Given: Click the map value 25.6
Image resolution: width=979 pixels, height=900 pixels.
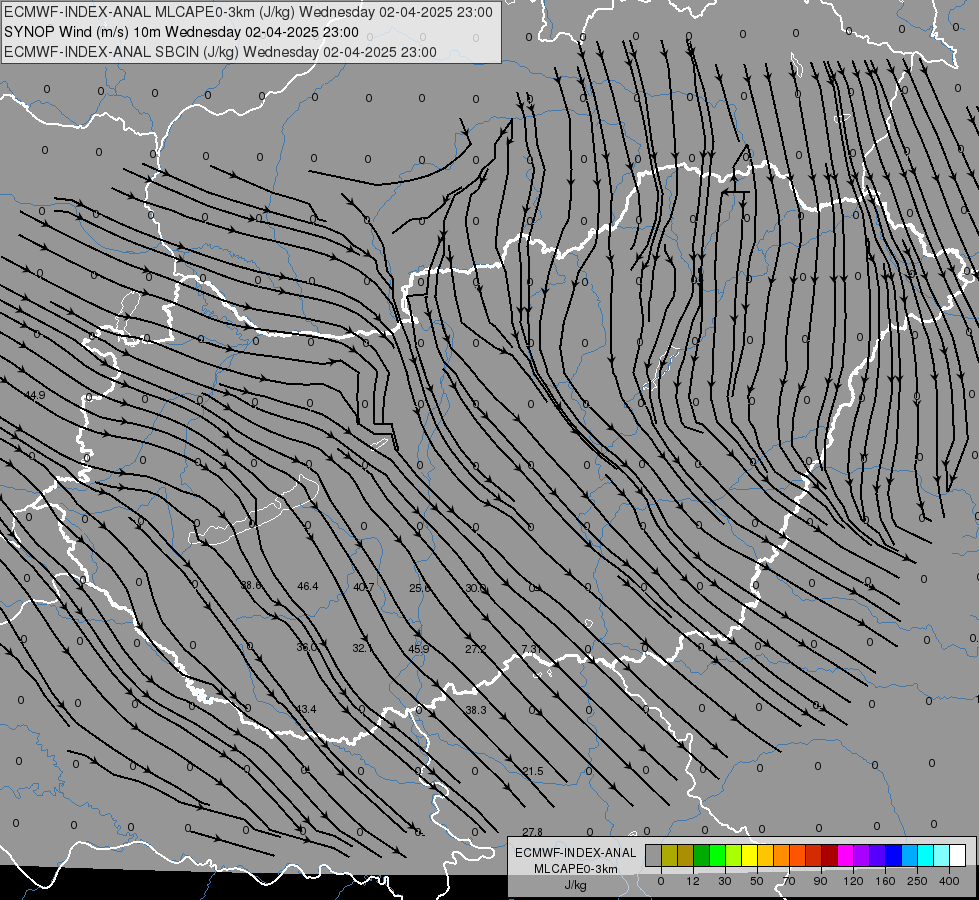Looking at the screenshot, I should click(420, 588).
